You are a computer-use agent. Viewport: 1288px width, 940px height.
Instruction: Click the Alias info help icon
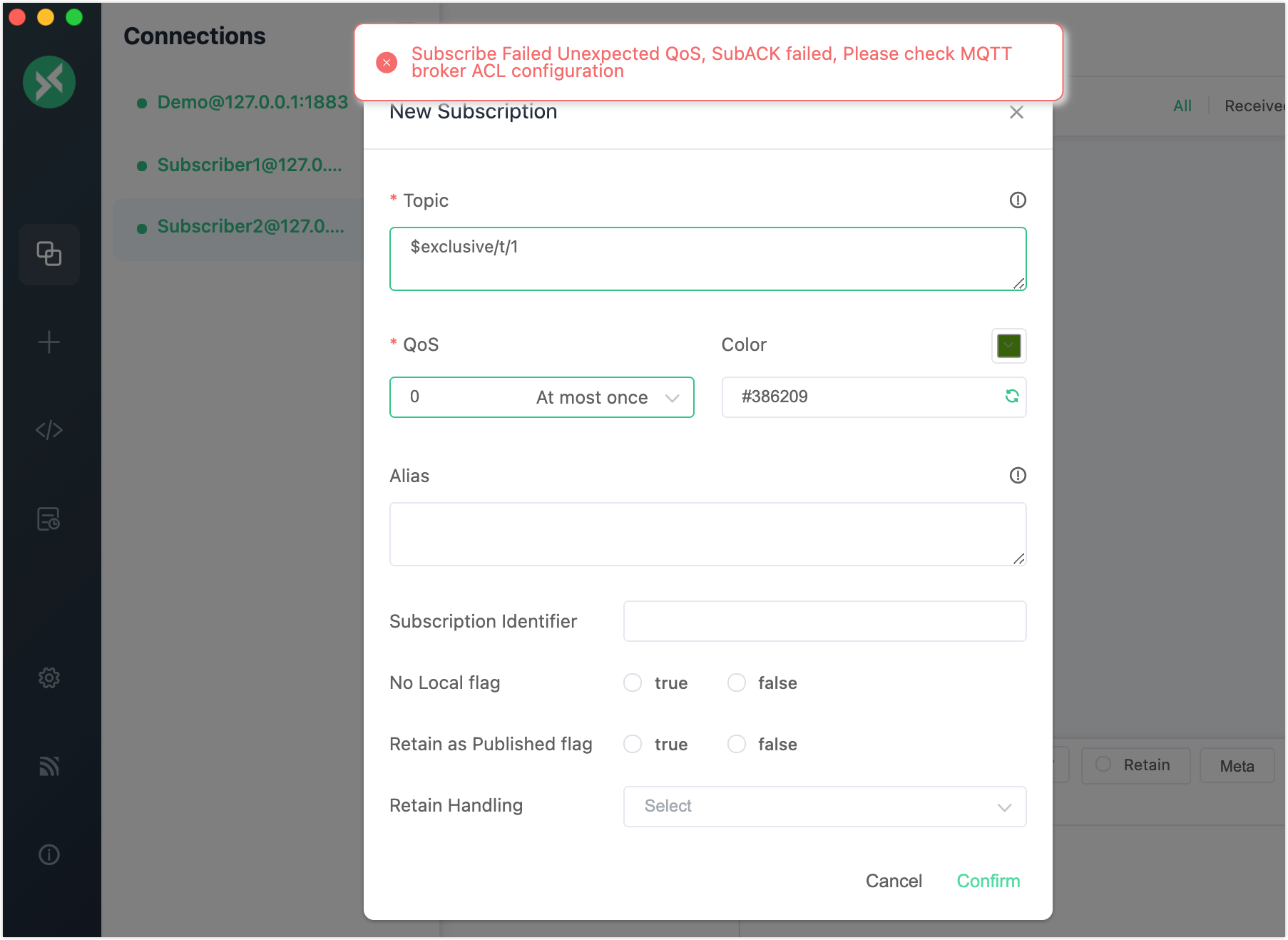click(x=1018, y=476)
